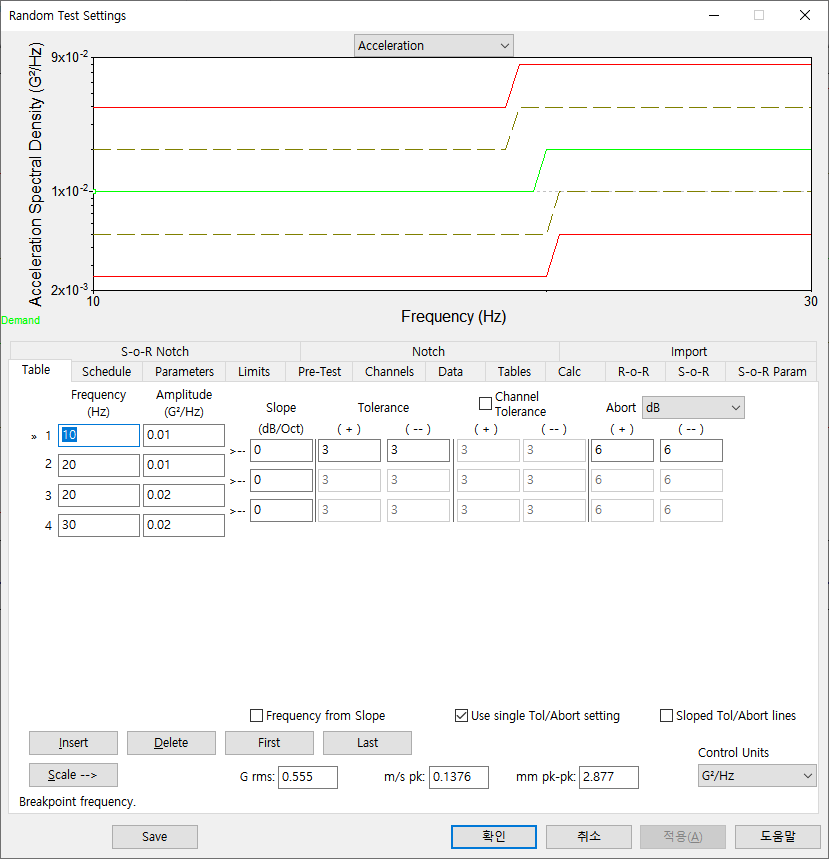Click the Amplitude field for row 2
829x859 pixels.
pyautogui.click(x=184, y=465)
